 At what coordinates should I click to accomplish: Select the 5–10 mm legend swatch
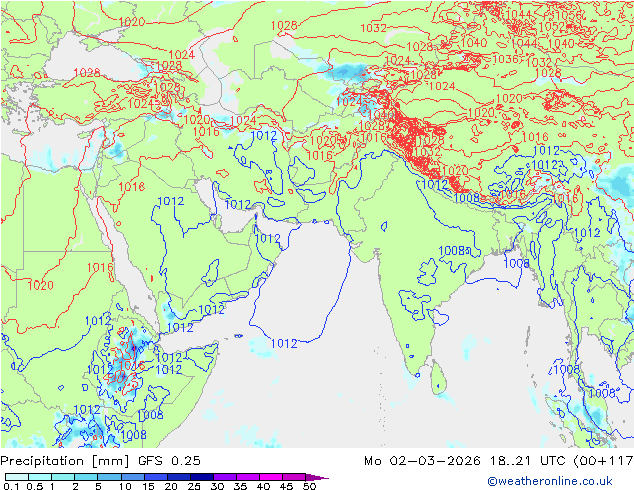[x=109, y=477]
